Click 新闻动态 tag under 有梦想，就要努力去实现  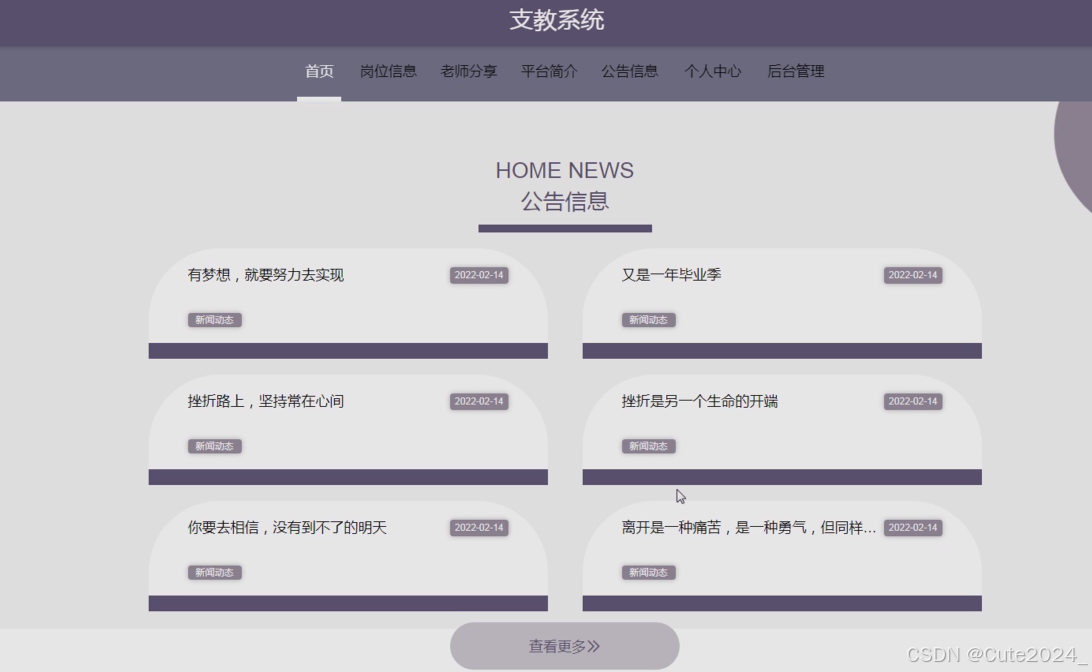(x=214, y=320)
